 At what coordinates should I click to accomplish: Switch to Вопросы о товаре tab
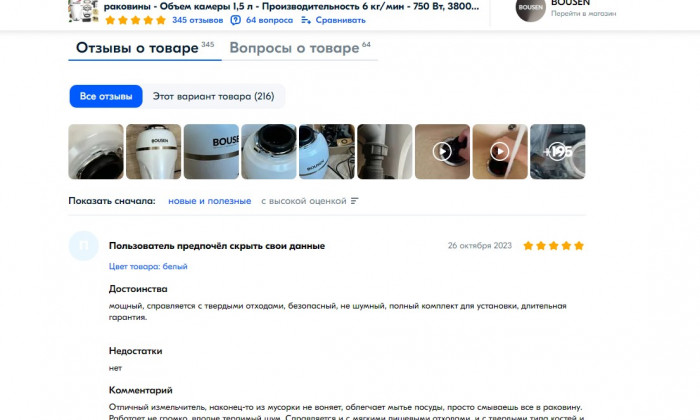(x=300, y=48)
